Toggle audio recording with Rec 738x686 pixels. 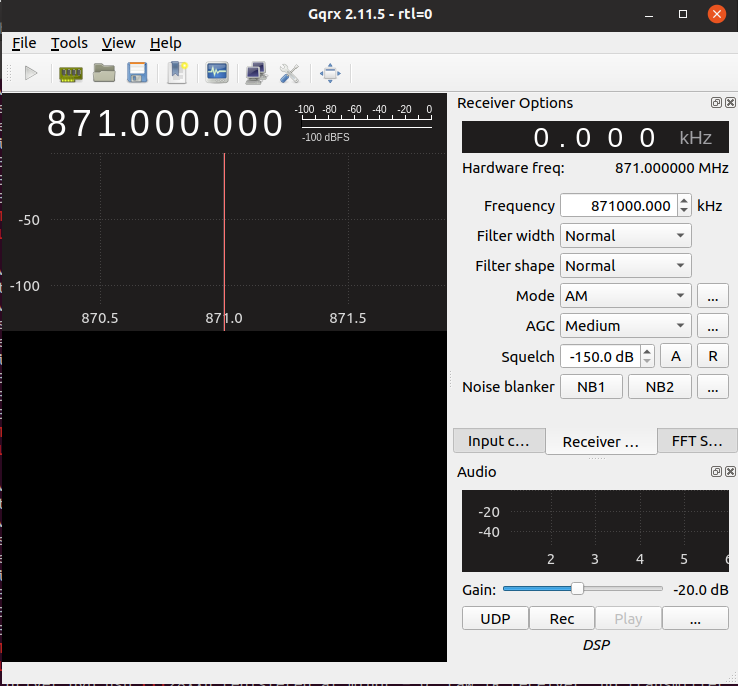point(562,618)
